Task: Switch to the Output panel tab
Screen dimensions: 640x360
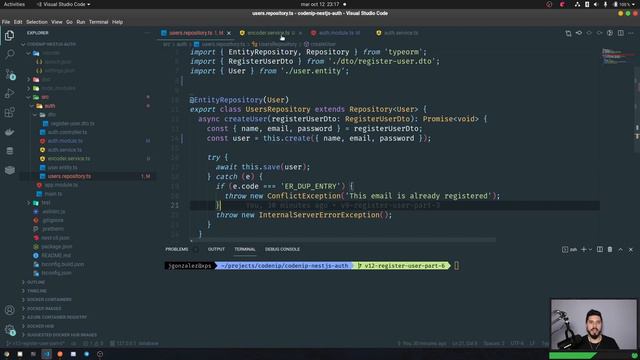Action: click(216, 249)
